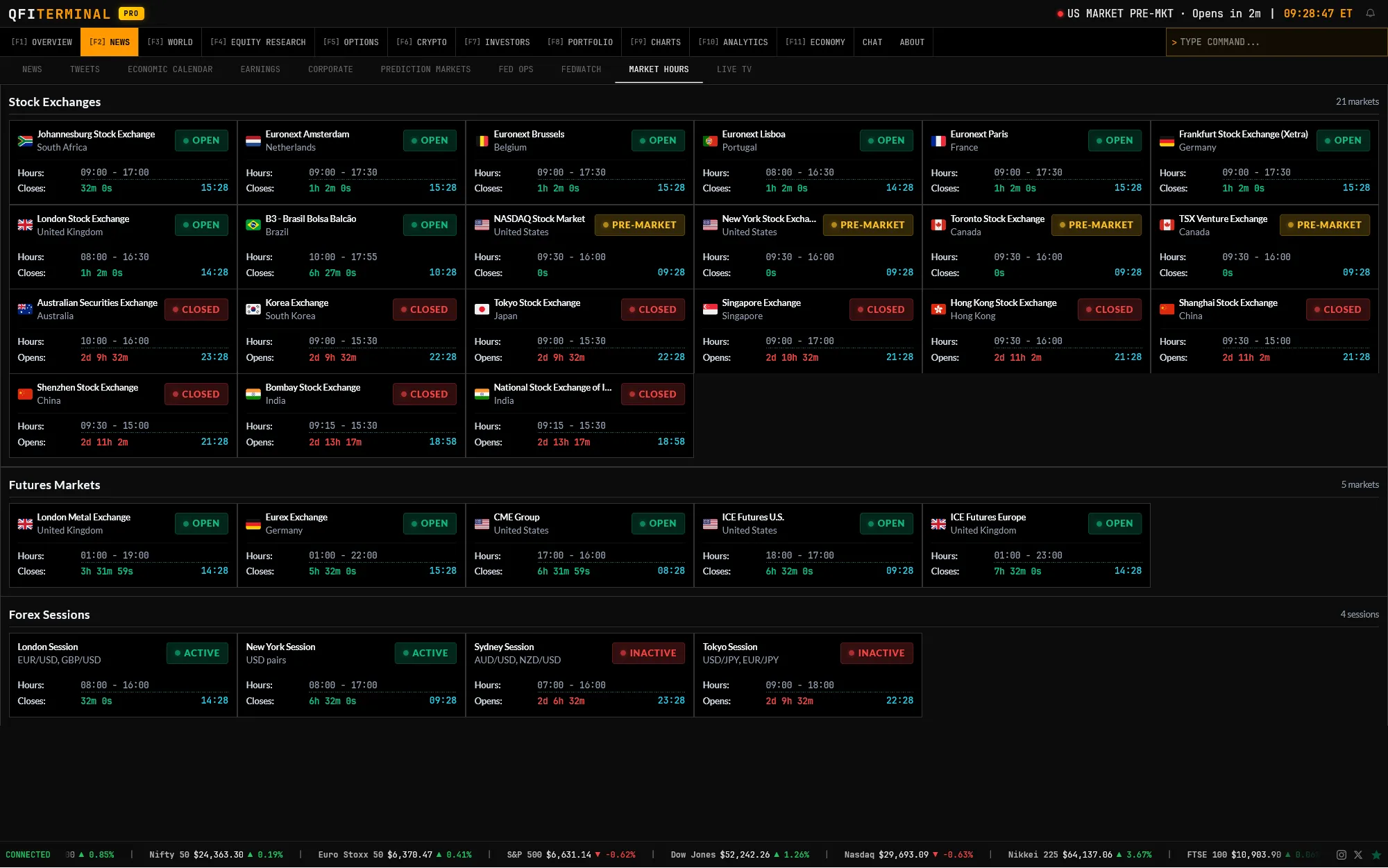
Task: Click the Singapore flag on Singapore Exchange
Action: coord(710,309)
